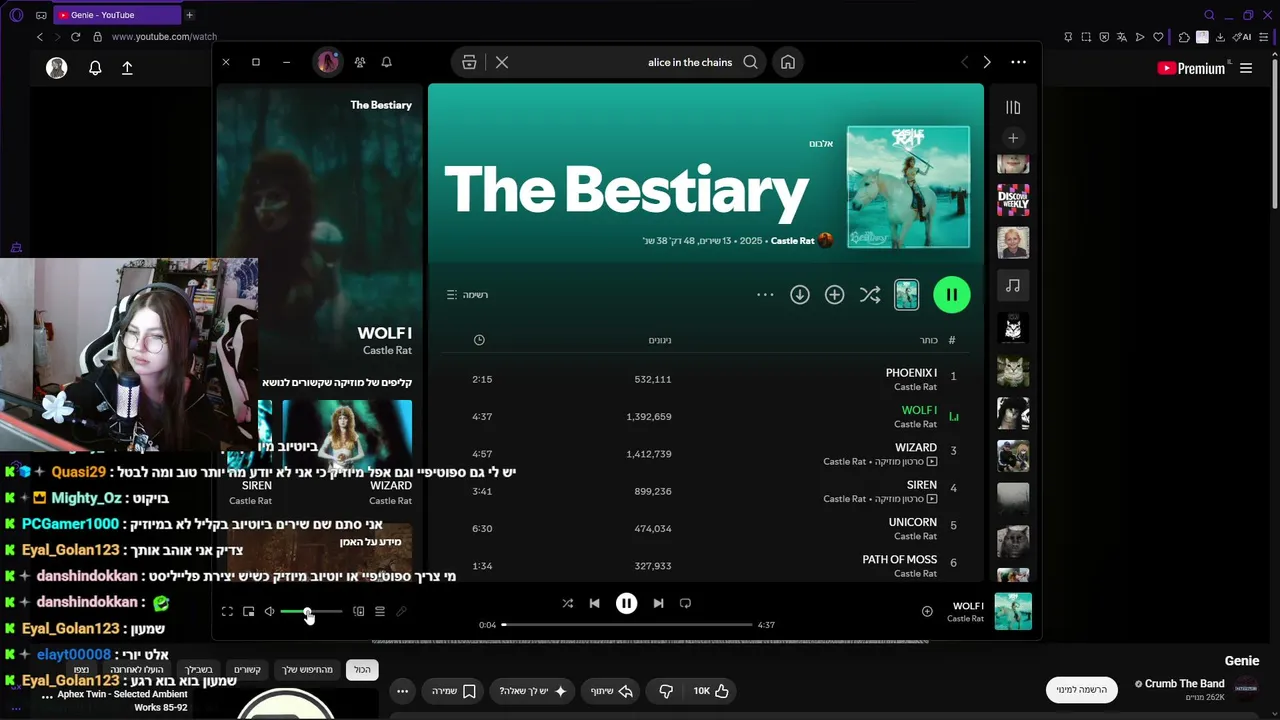Open The Bestiary album cover art
The width and height of the screenshot is (1280, 720).
[x=908, y=186]
